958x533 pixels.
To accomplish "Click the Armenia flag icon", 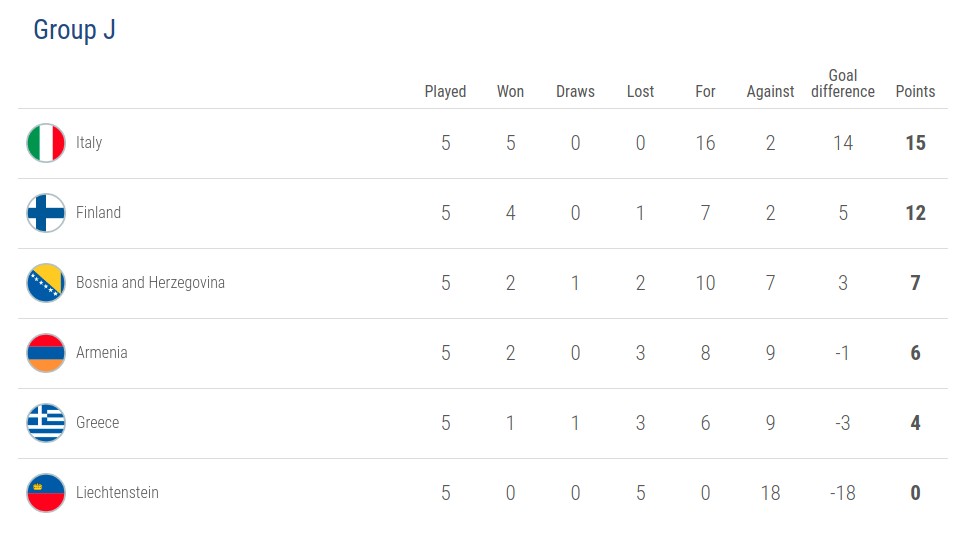I will coord(46,353).
